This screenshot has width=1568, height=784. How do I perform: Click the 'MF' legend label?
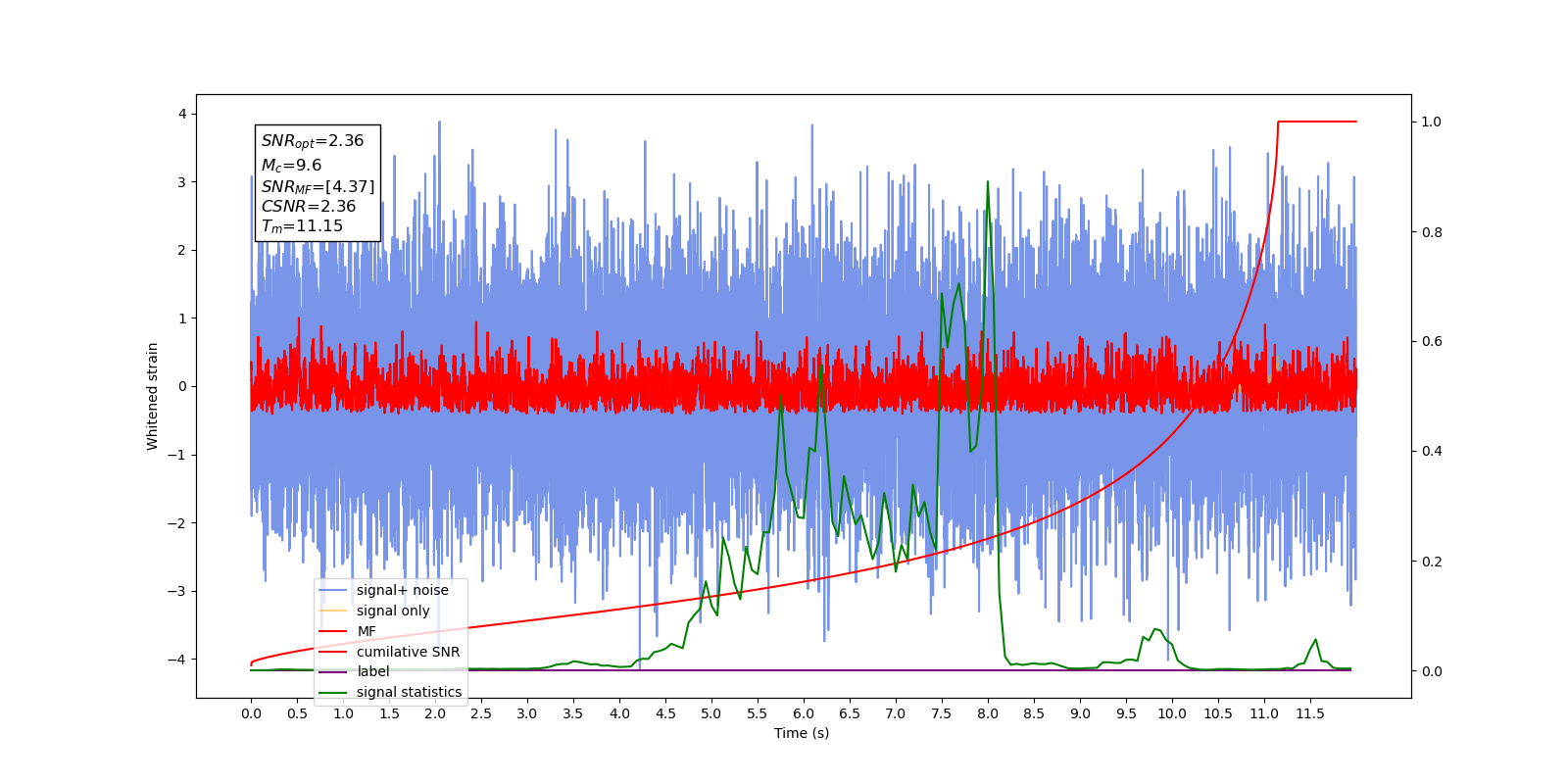click(x=367, y=631)
